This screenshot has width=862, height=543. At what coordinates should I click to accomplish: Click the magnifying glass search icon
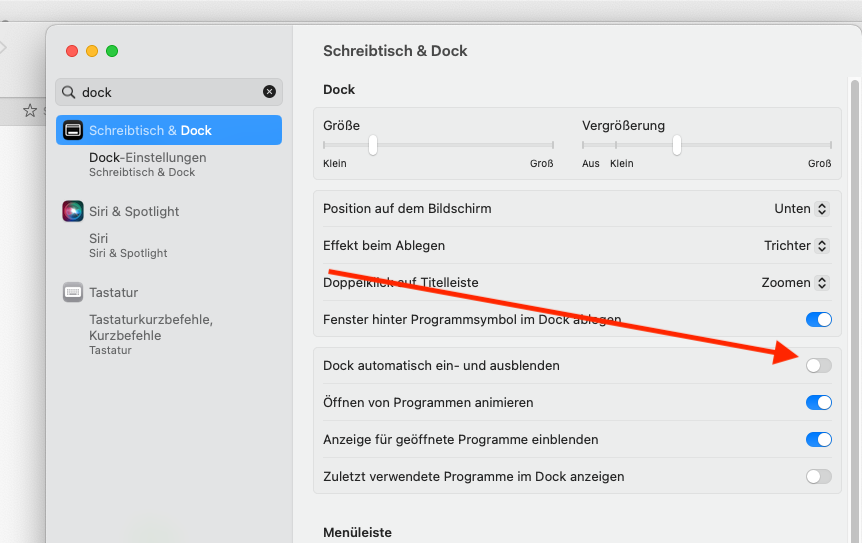pyautogui.click(x=69, y=92)
